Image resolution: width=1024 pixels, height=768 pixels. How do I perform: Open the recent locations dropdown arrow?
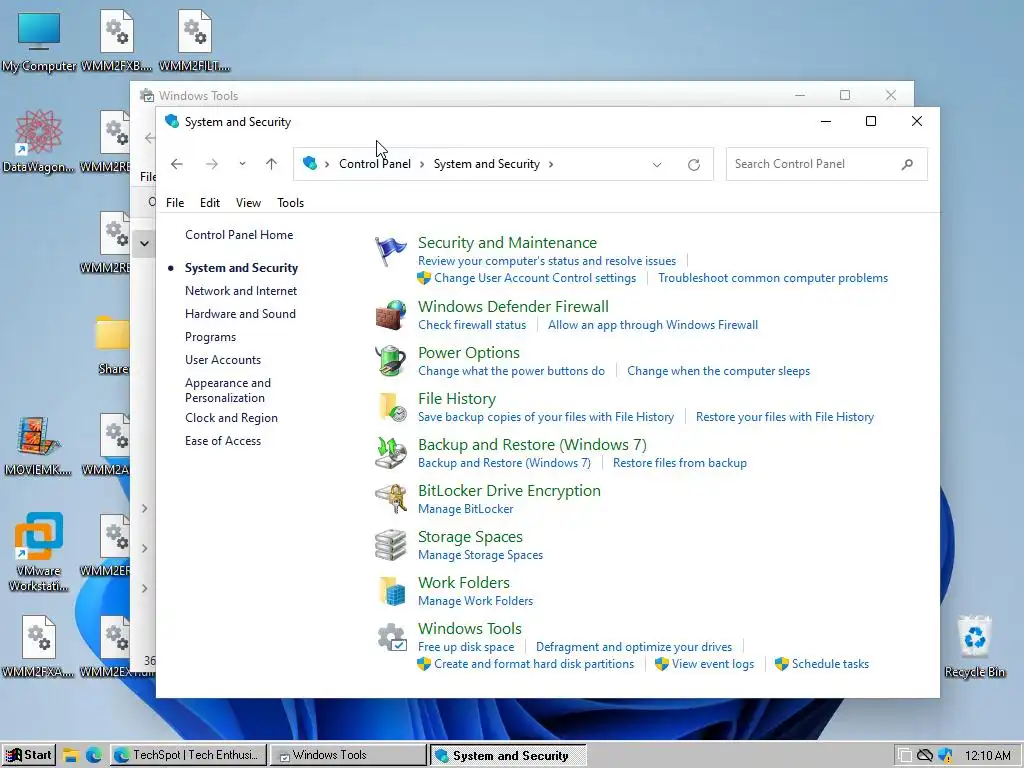[242, 164]
